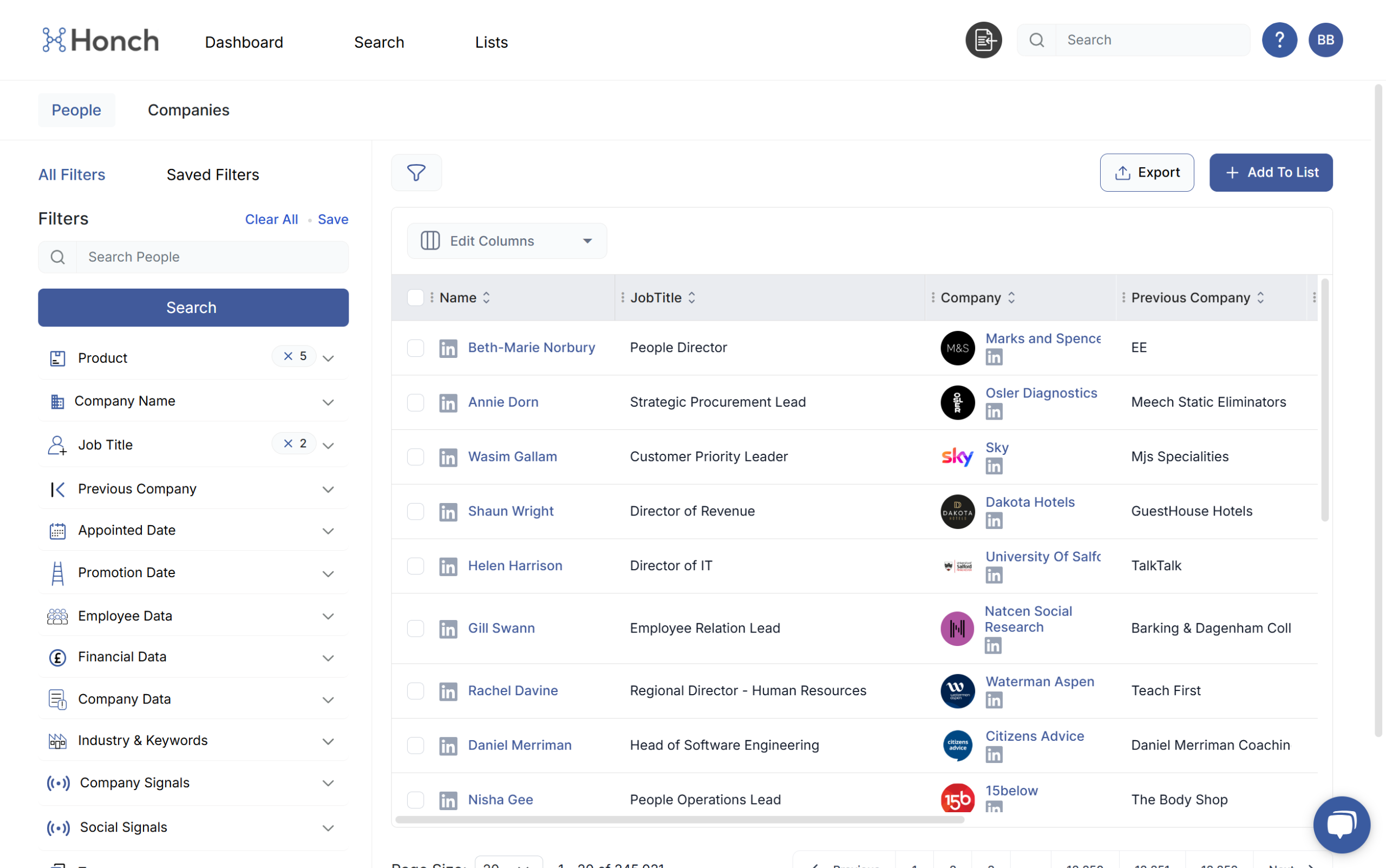
Task: Click the Clear All filters link
Action: point(271,219)
